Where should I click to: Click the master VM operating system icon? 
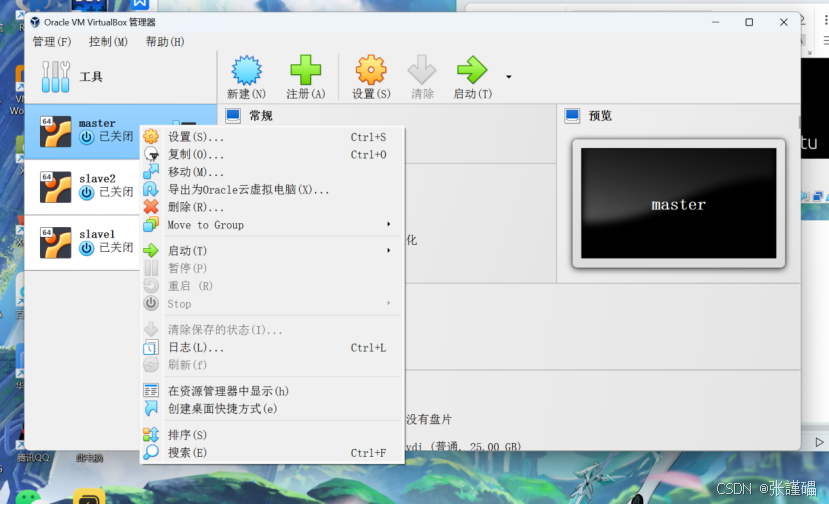click(56, 131)
